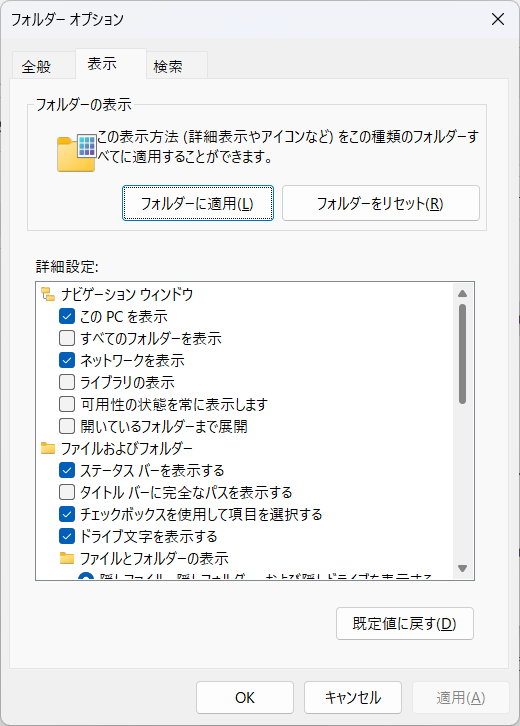The height and width of the screenshot is (726, 520).
Task: Enable 開いているフォルダーまで展開 checkbox
Action: (67, 426)
